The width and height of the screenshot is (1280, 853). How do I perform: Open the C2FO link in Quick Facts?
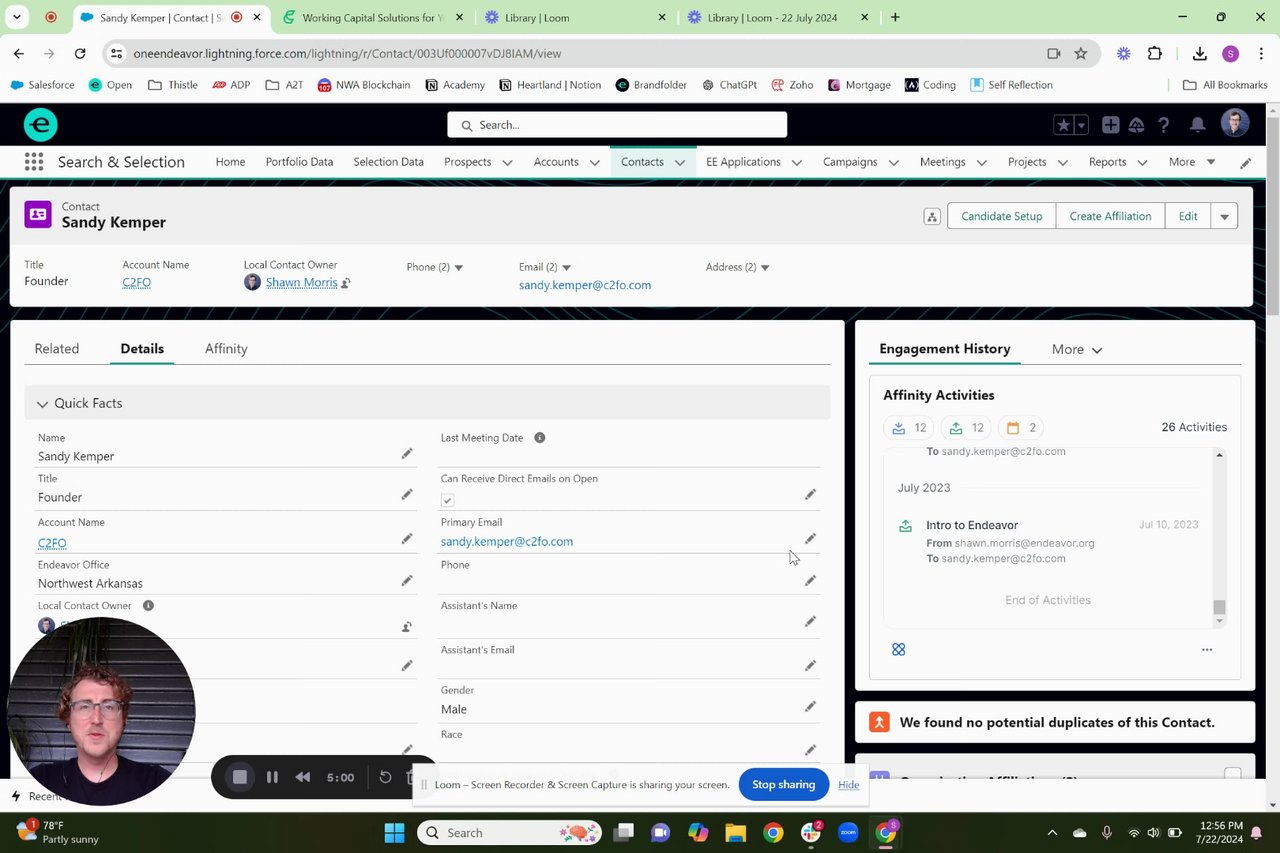pos(52,543)
